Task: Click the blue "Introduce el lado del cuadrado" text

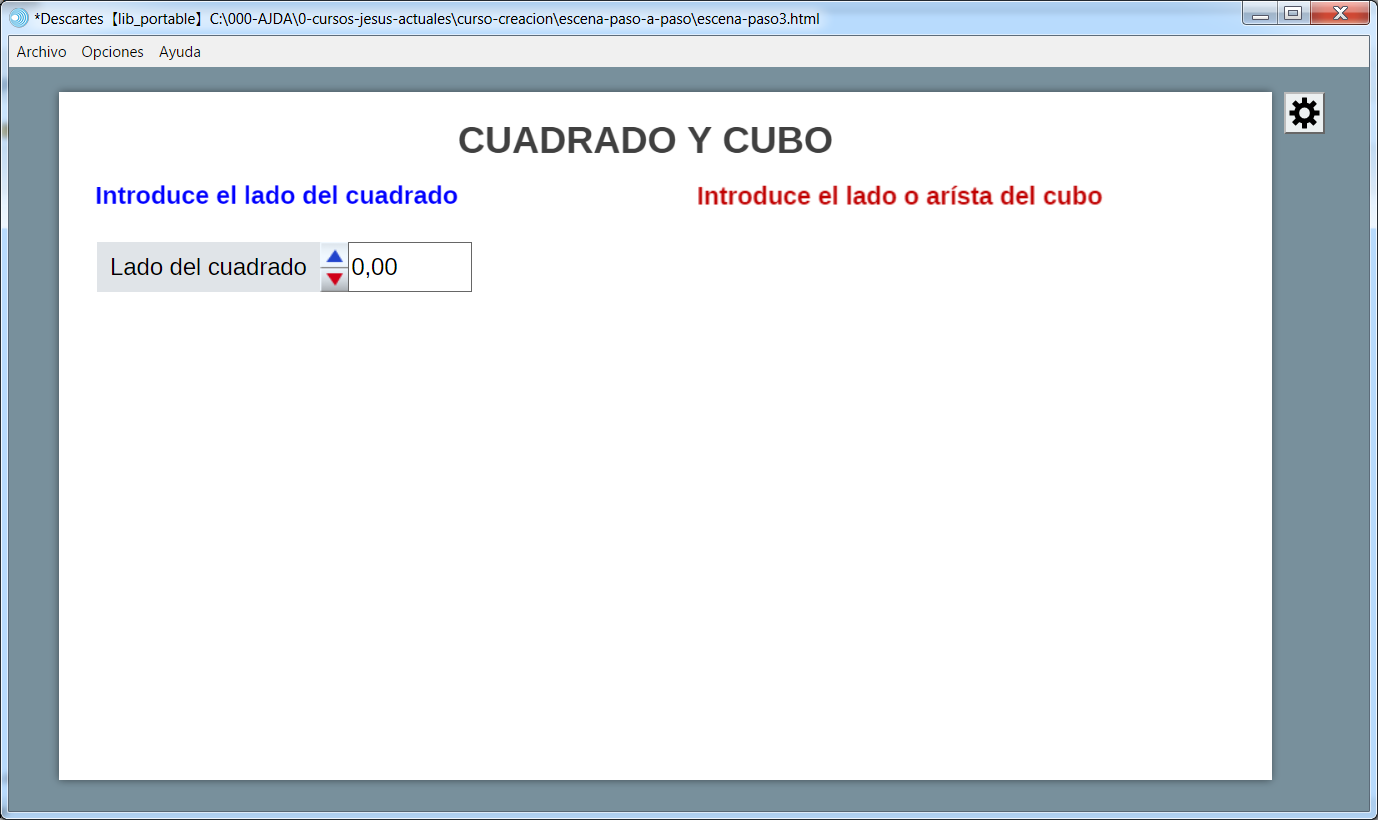Action: (x=276, y=196)
